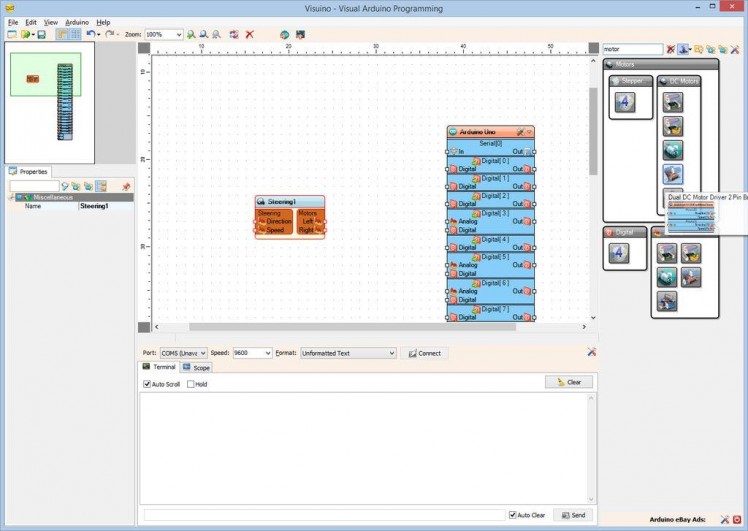Click the Zoom In magnifier icon
The width and height of the screenshot is (748, 531).
coord(191,34)
